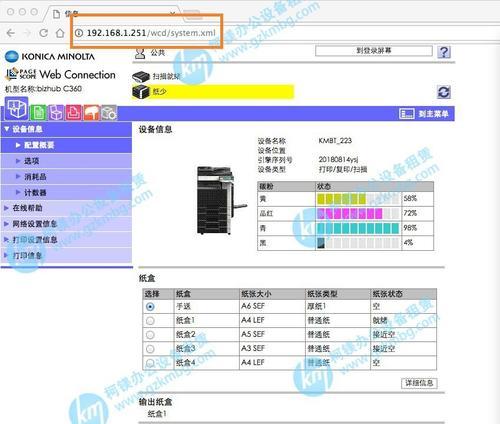Open the Information tab icon
The height and width of the screenshot is (424, 500).
[x=17, y=109]
